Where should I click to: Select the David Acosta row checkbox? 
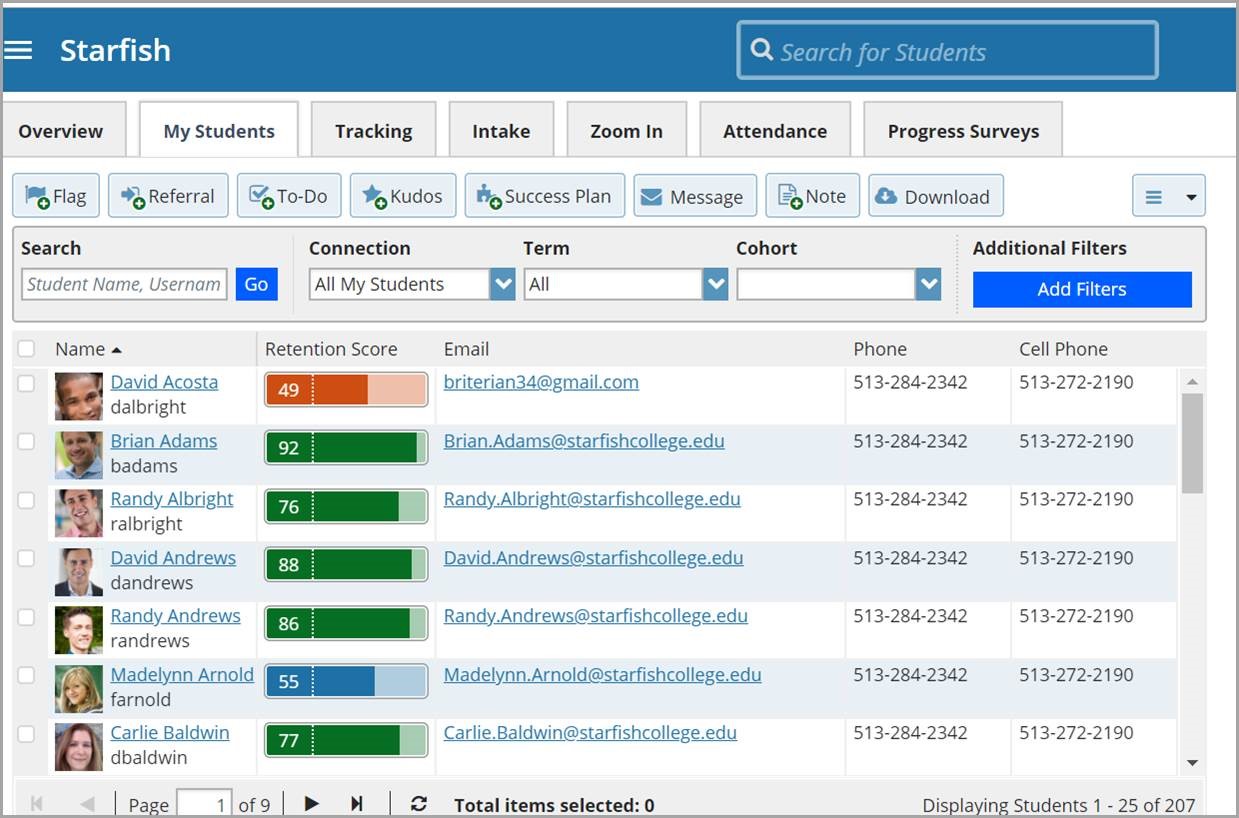click(x=27, y=383)
